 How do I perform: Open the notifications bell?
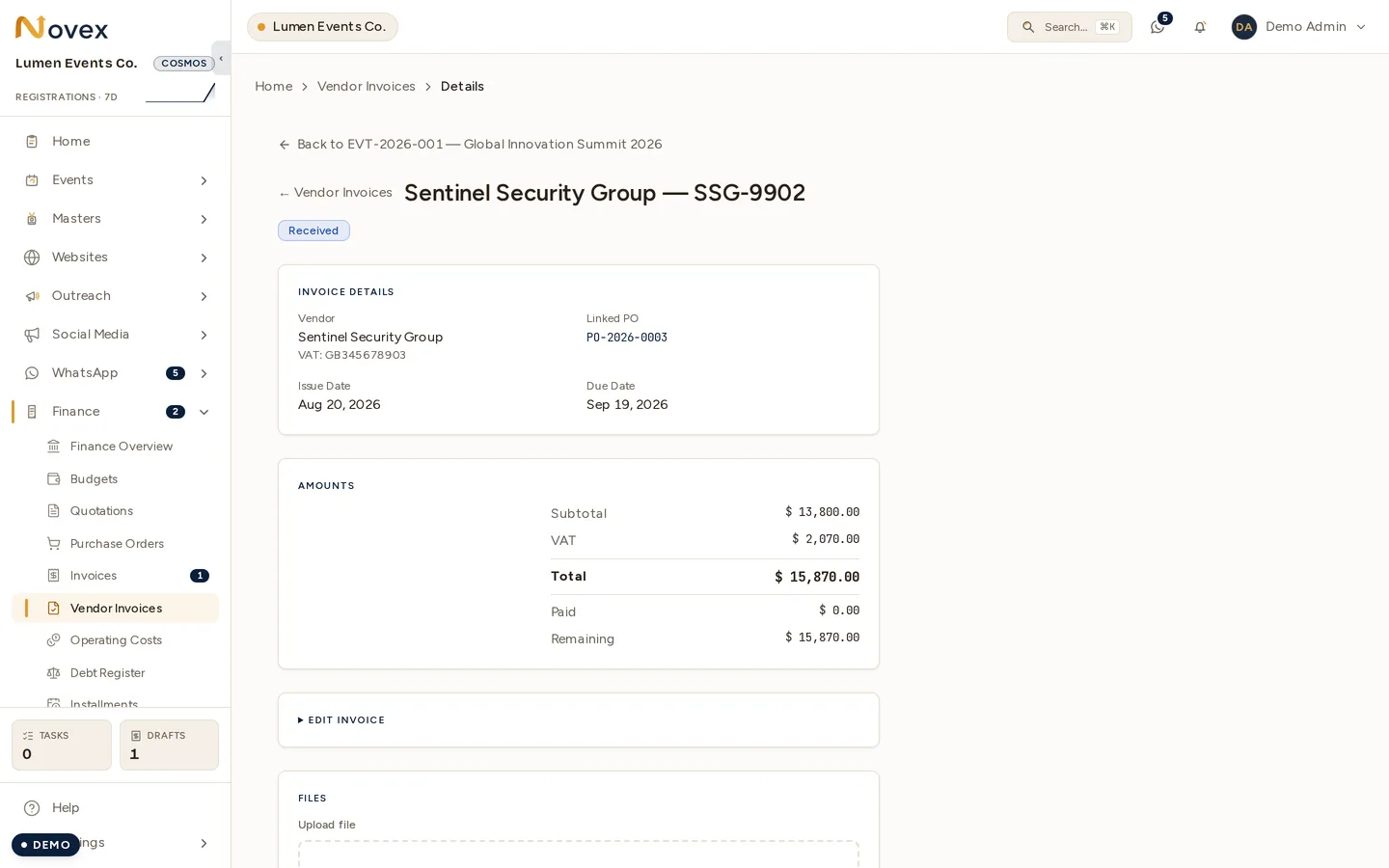coord(1200,27)
